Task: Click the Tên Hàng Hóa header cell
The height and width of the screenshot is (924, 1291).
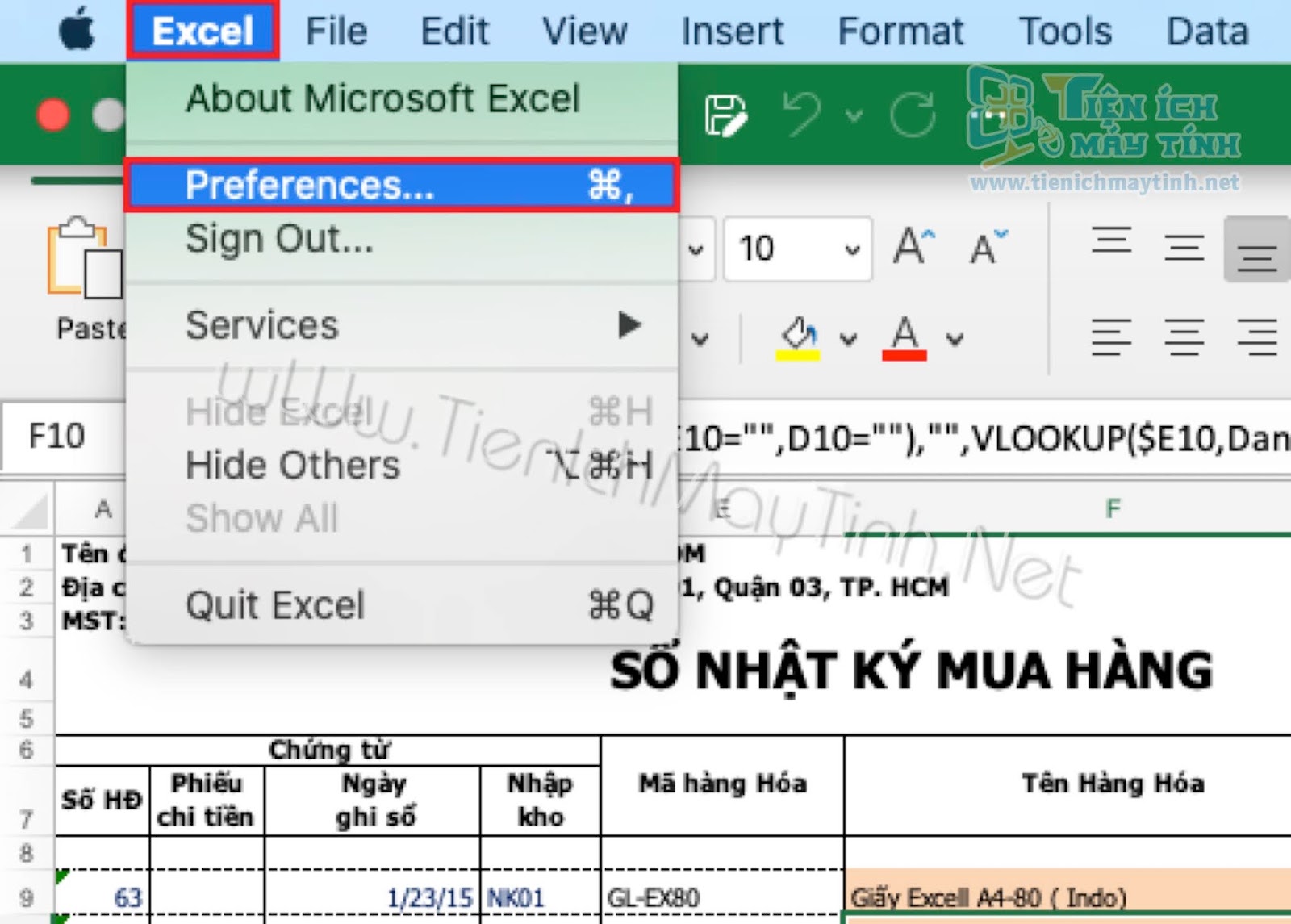Action: 1113,784
